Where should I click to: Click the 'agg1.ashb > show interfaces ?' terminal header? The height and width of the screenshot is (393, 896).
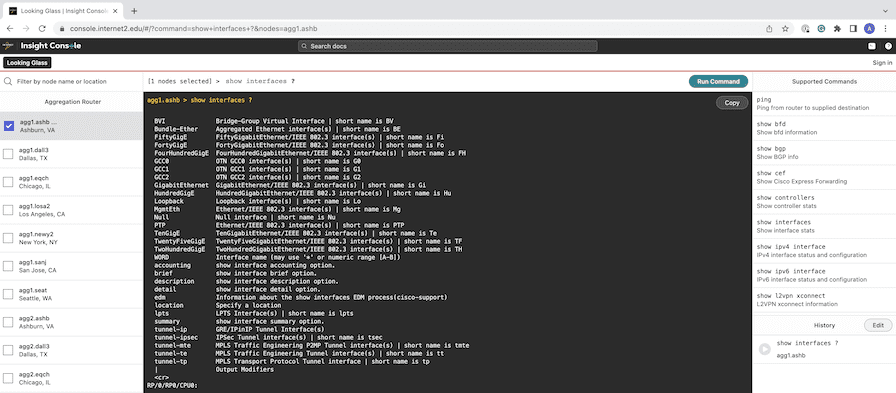pos(199,101)
